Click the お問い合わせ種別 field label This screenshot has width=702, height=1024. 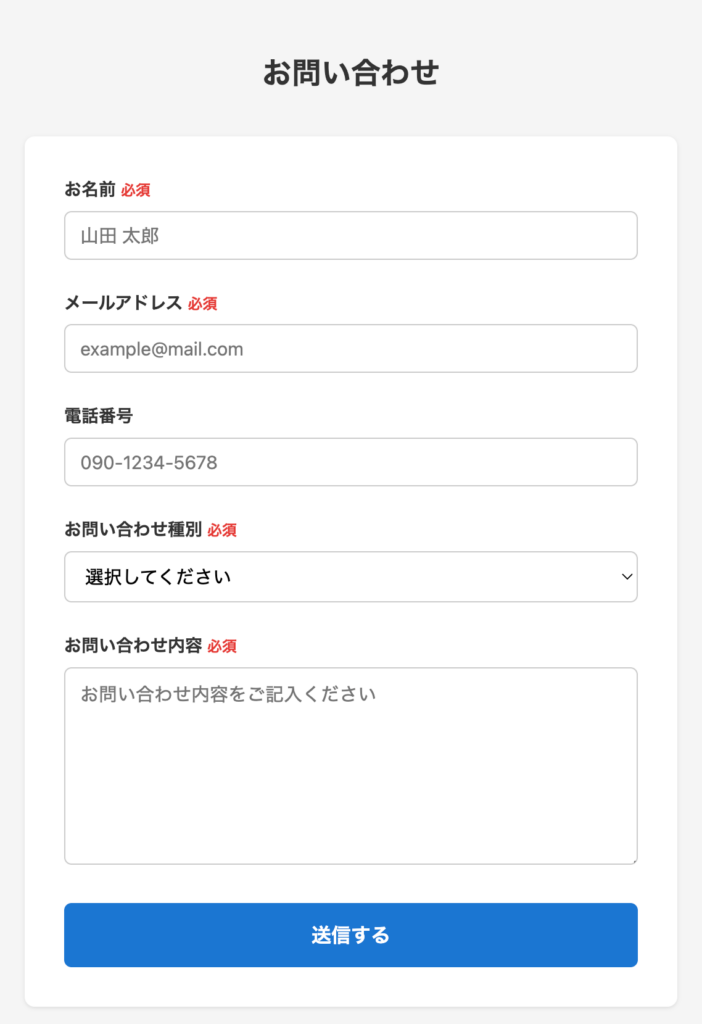(x=133, y=529)
